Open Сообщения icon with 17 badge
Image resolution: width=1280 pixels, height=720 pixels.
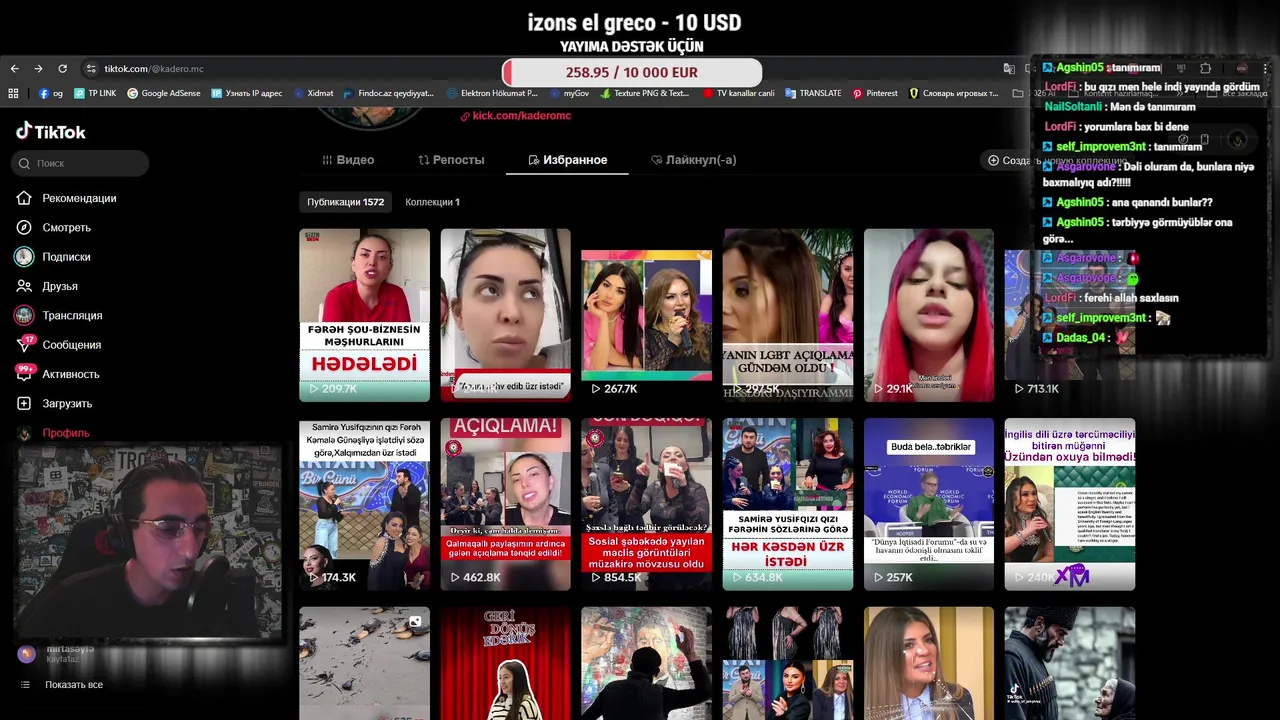click(x=24, y=344)
